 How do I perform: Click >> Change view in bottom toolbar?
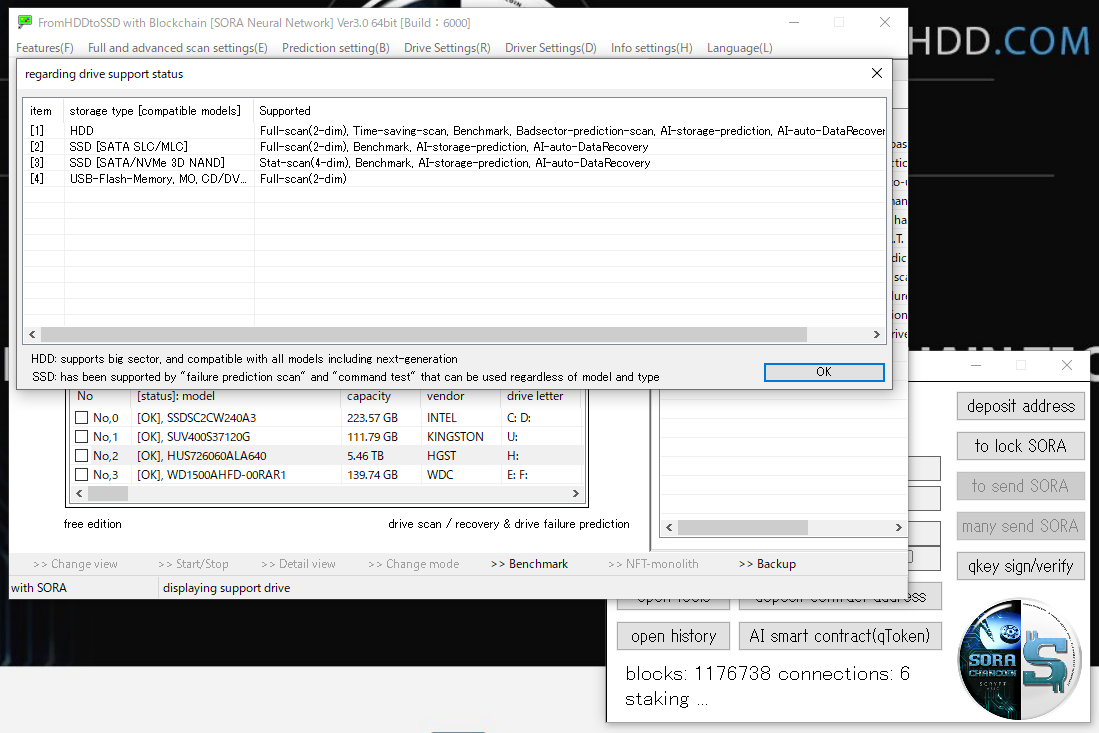pyautogui.click(x=75, y=564)
